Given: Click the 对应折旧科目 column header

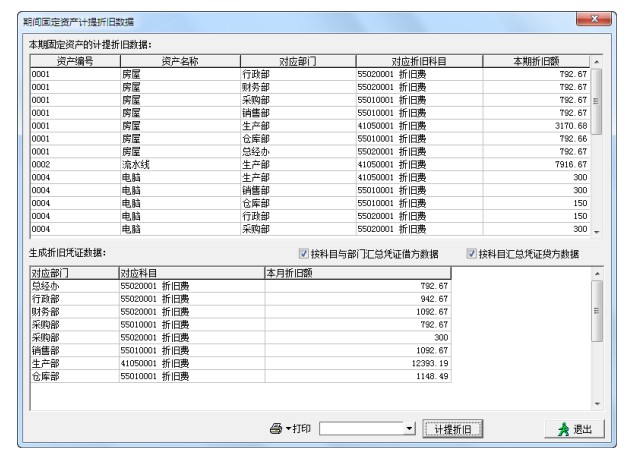Looking at the screenshot, I should click(x=418, y=62).
